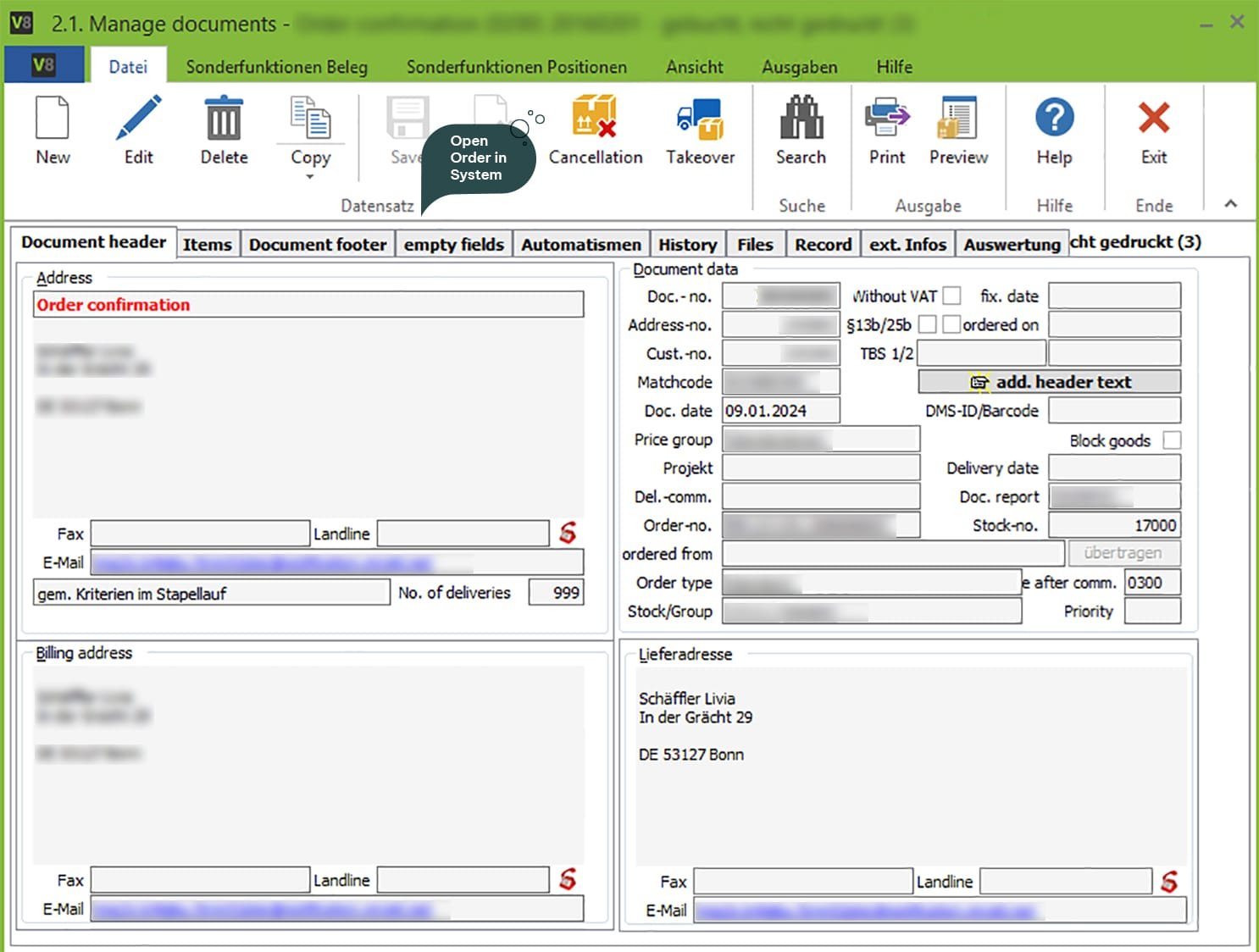Open Search with the binoculars icon
The height and width of the screenshot is (952, 1259).
coord(801,119)
